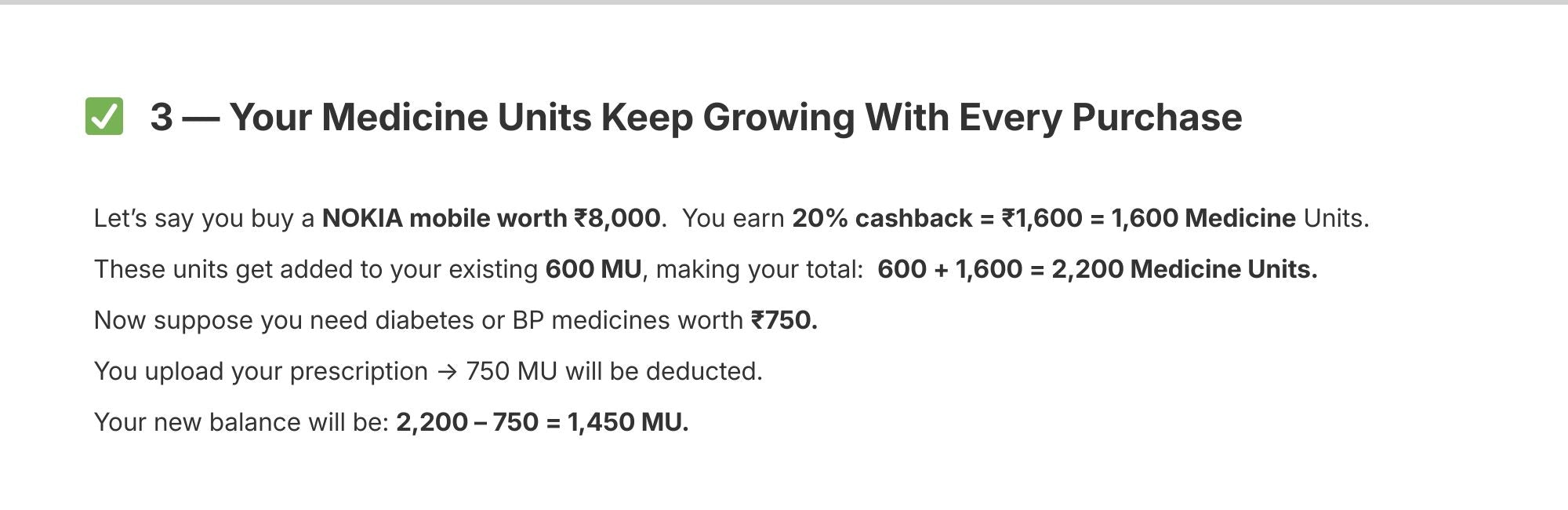Click the bold "20% cashback" text

(x=882, y=218)
